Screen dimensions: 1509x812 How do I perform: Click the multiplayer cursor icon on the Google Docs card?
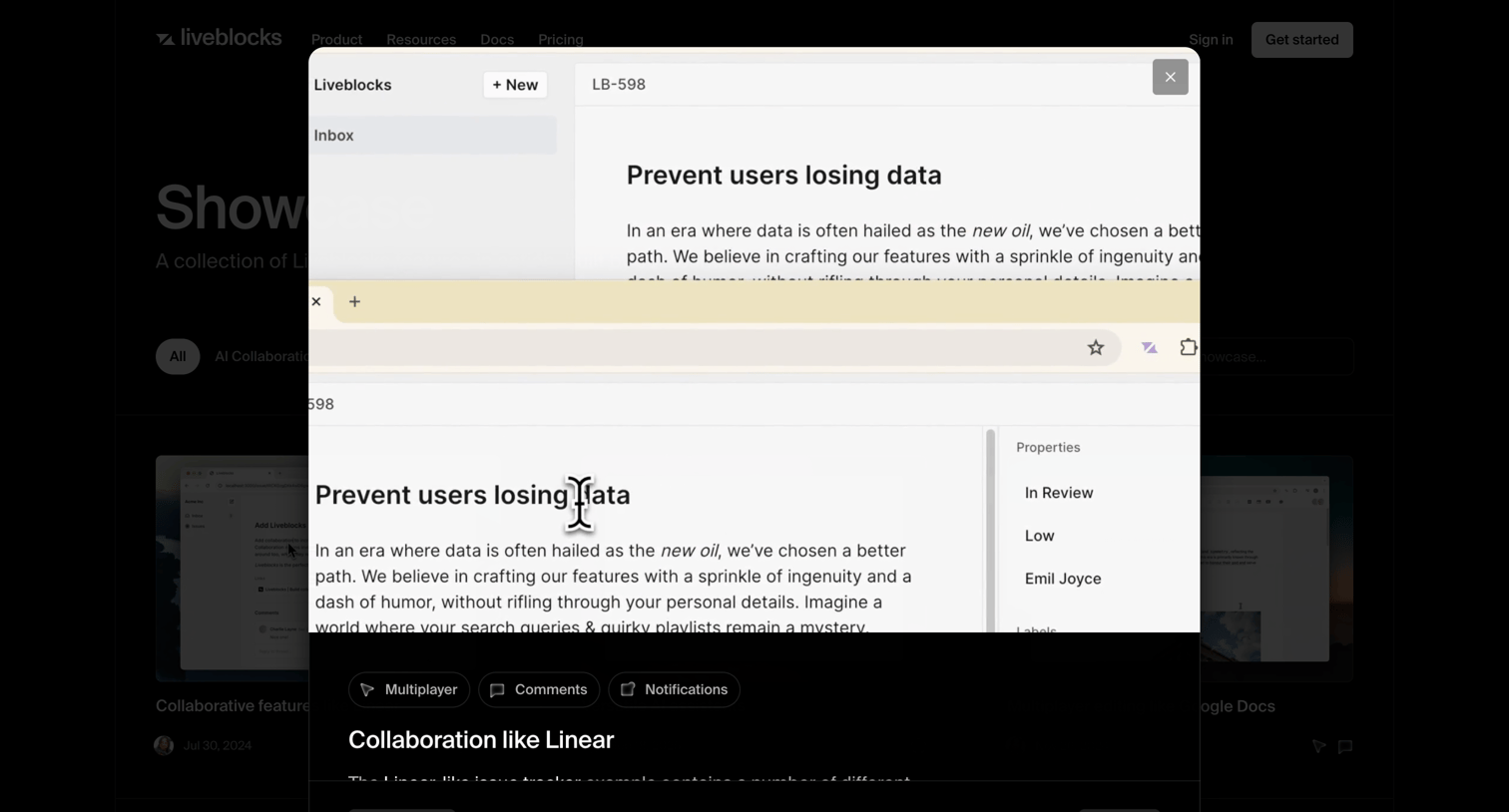[1319, 746]
